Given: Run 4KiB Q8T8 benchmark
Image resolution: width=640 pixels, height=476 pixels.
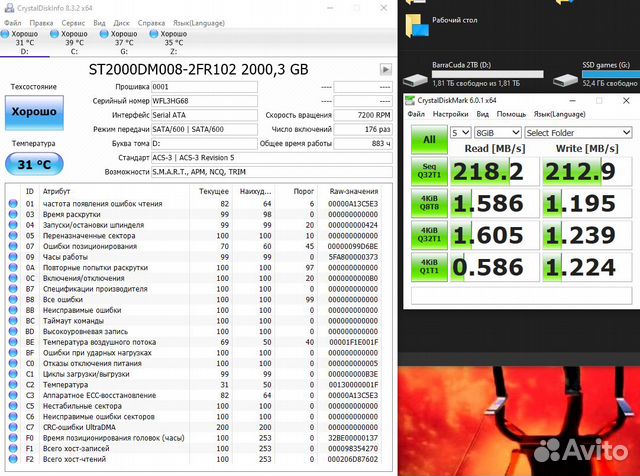Looking at the screenshot, I should [x=429, y=203].
